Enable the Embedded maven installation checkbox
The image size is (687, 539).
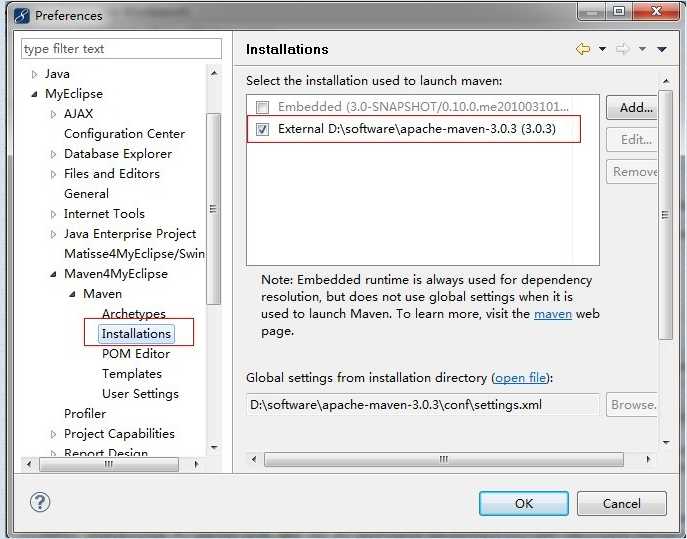(x=262, y=107)
